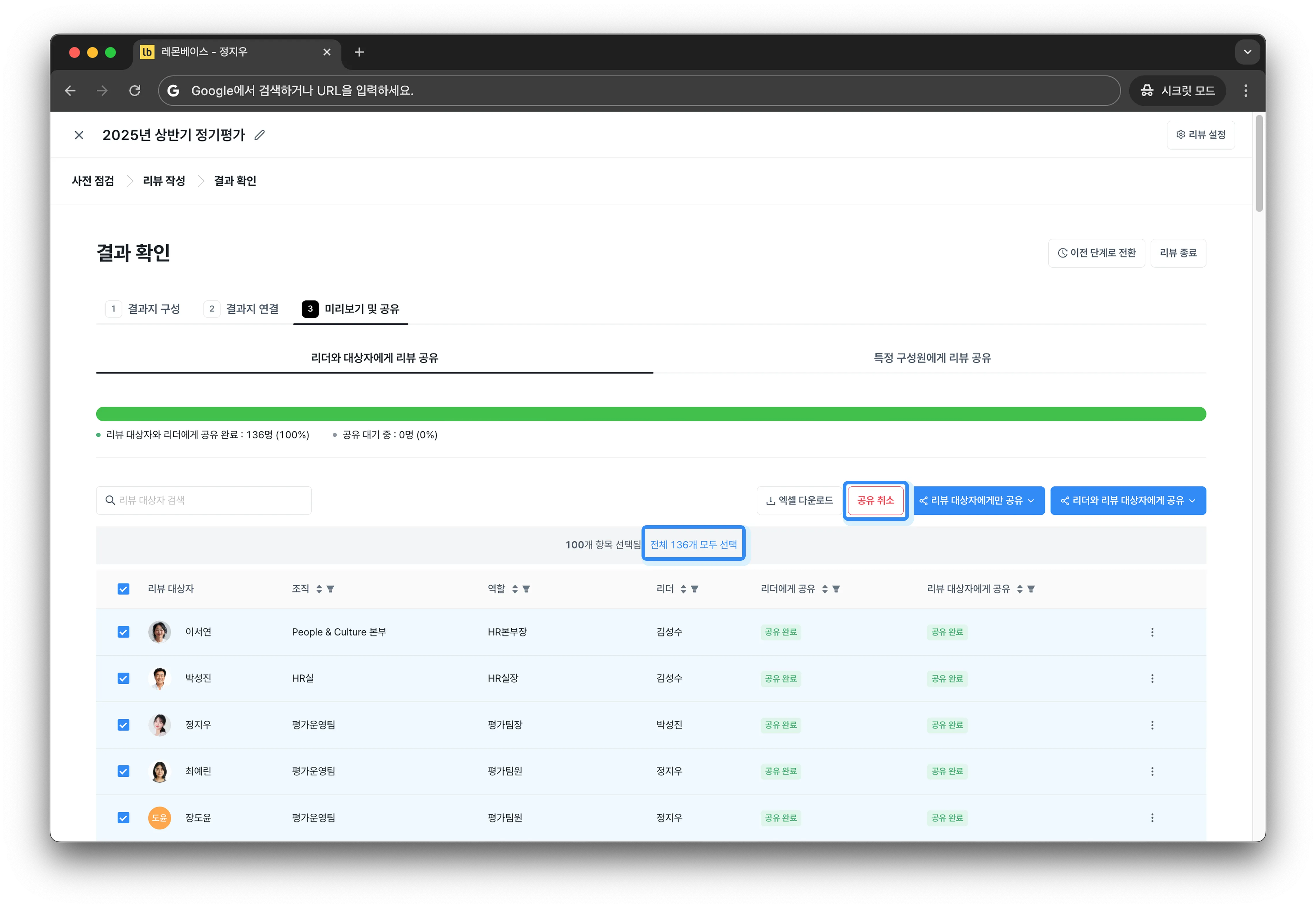The image size is (1316, 908).
Task: Open row menu for 정지우
Action: 1152,725
